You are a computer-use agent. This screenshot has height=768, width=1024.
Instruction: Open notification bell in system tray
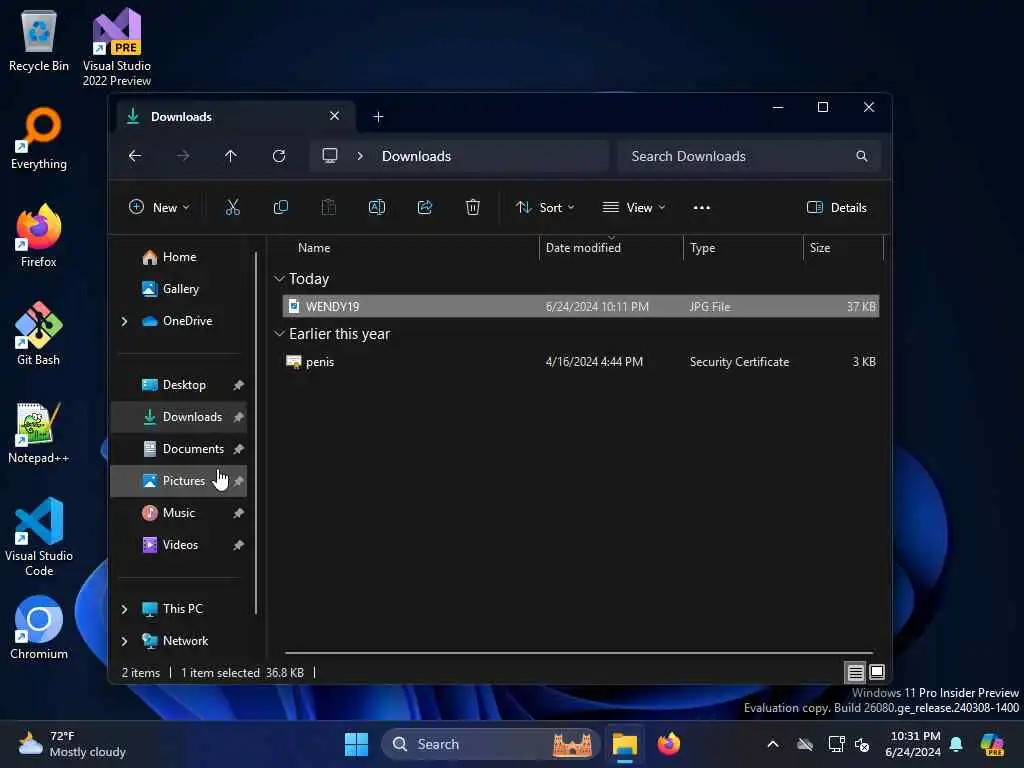point(956,744)
